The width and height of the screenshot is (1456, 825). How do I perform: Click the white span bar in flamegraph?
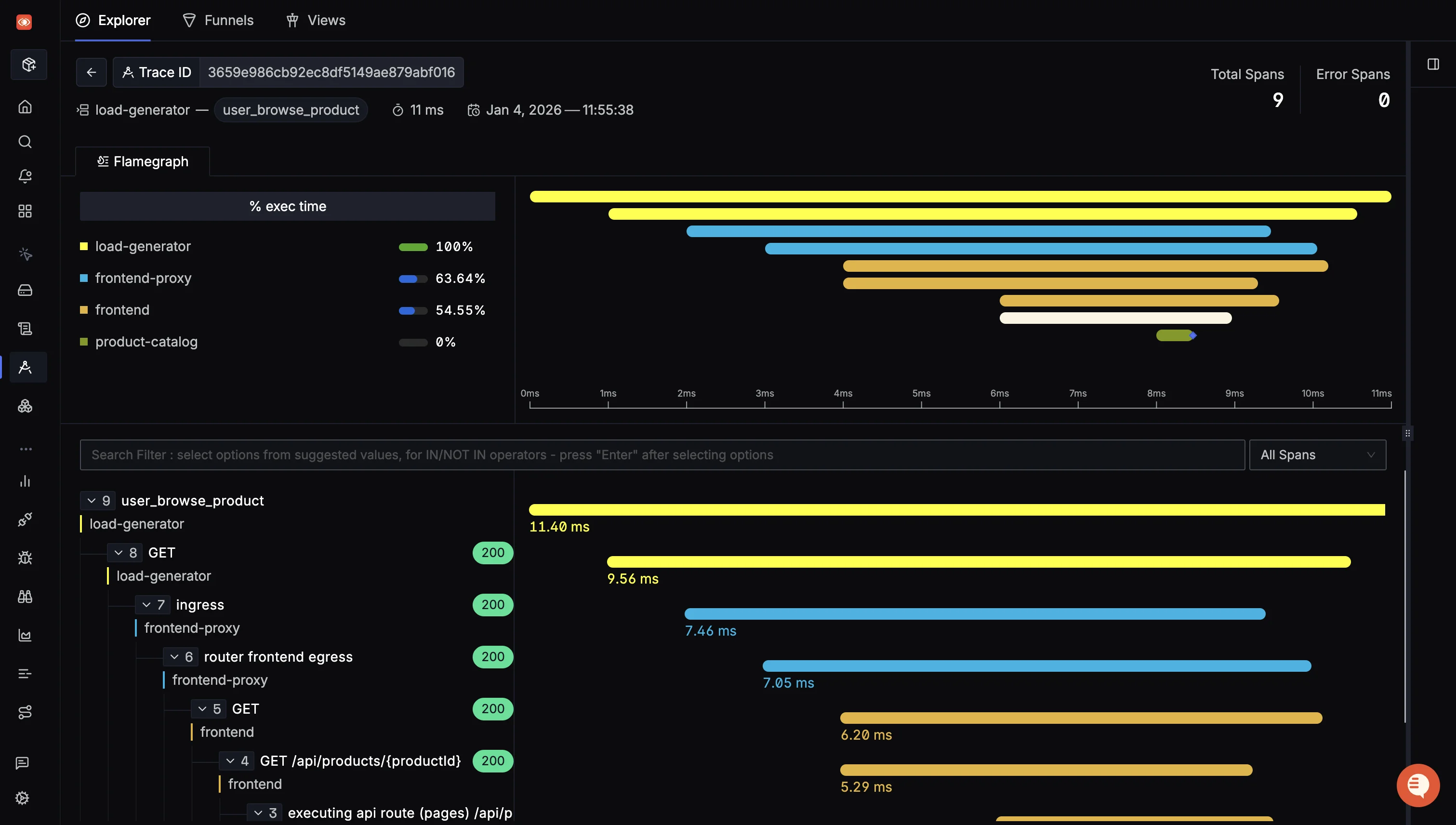[1115, 318]
